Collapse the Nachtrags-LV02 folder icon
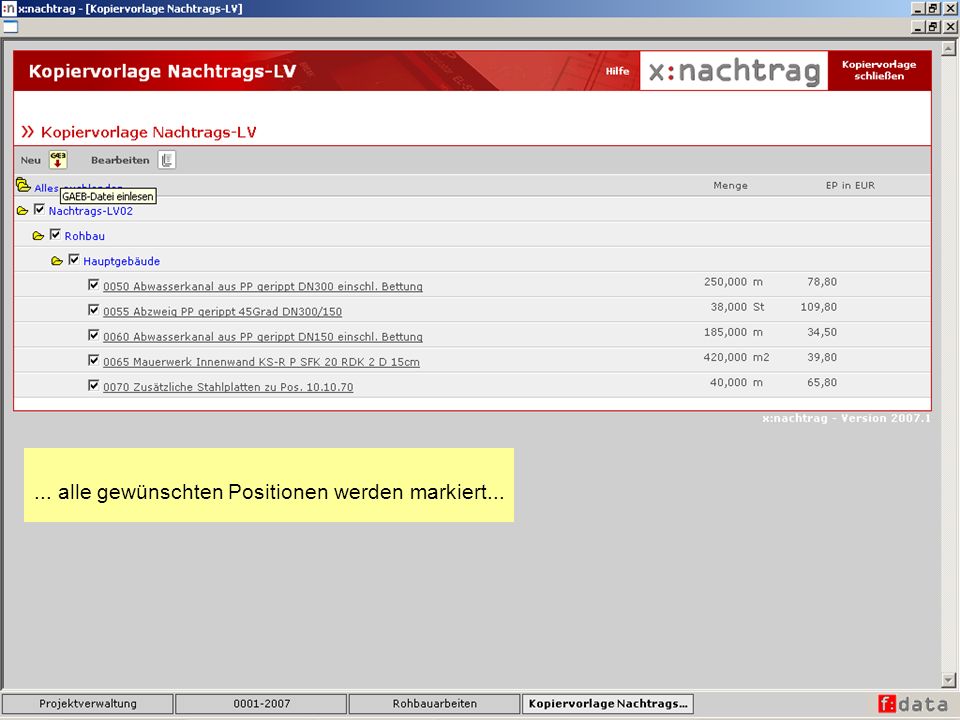This screenshot has height=720, width=960. (x=23, y=211)
